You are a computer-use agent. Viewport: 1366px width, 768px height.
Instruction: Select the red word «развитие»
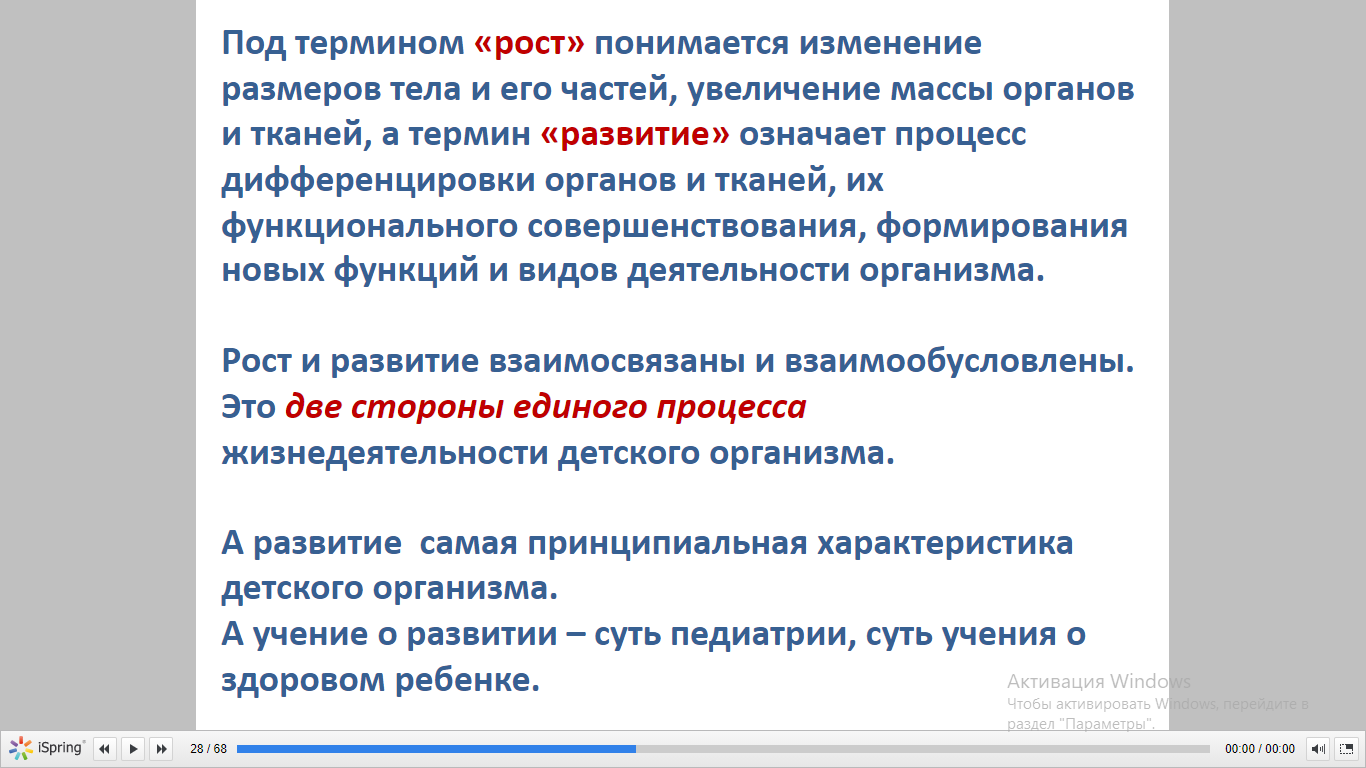(636, 135)
